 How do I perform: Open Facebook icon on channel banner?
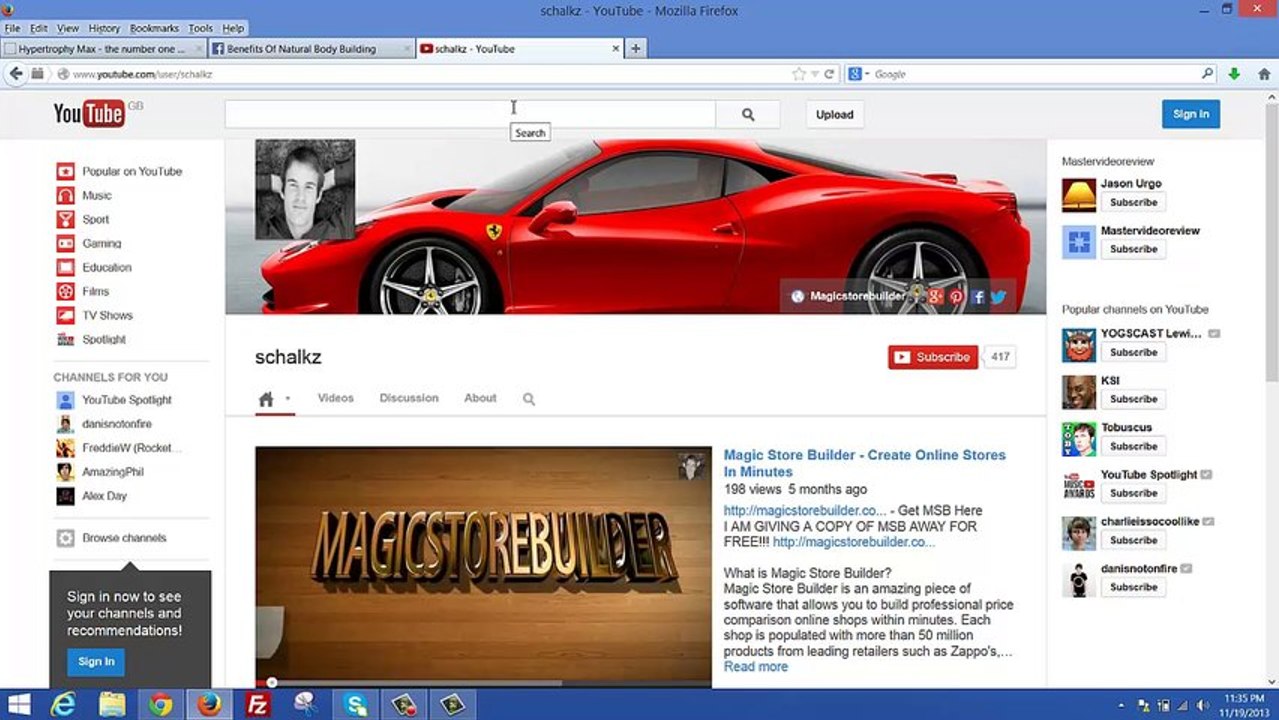tap(978, 296)
